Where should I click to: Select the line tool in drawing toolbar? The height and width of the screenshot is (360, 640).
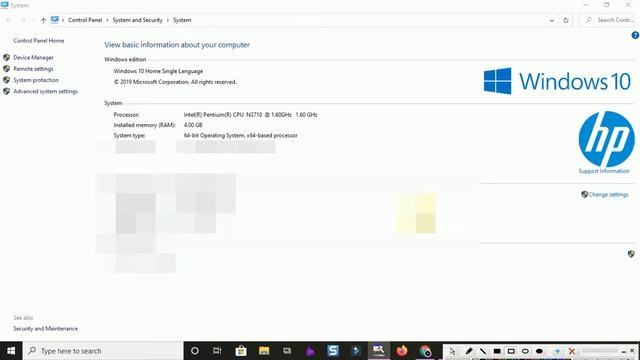coord(483,351)
